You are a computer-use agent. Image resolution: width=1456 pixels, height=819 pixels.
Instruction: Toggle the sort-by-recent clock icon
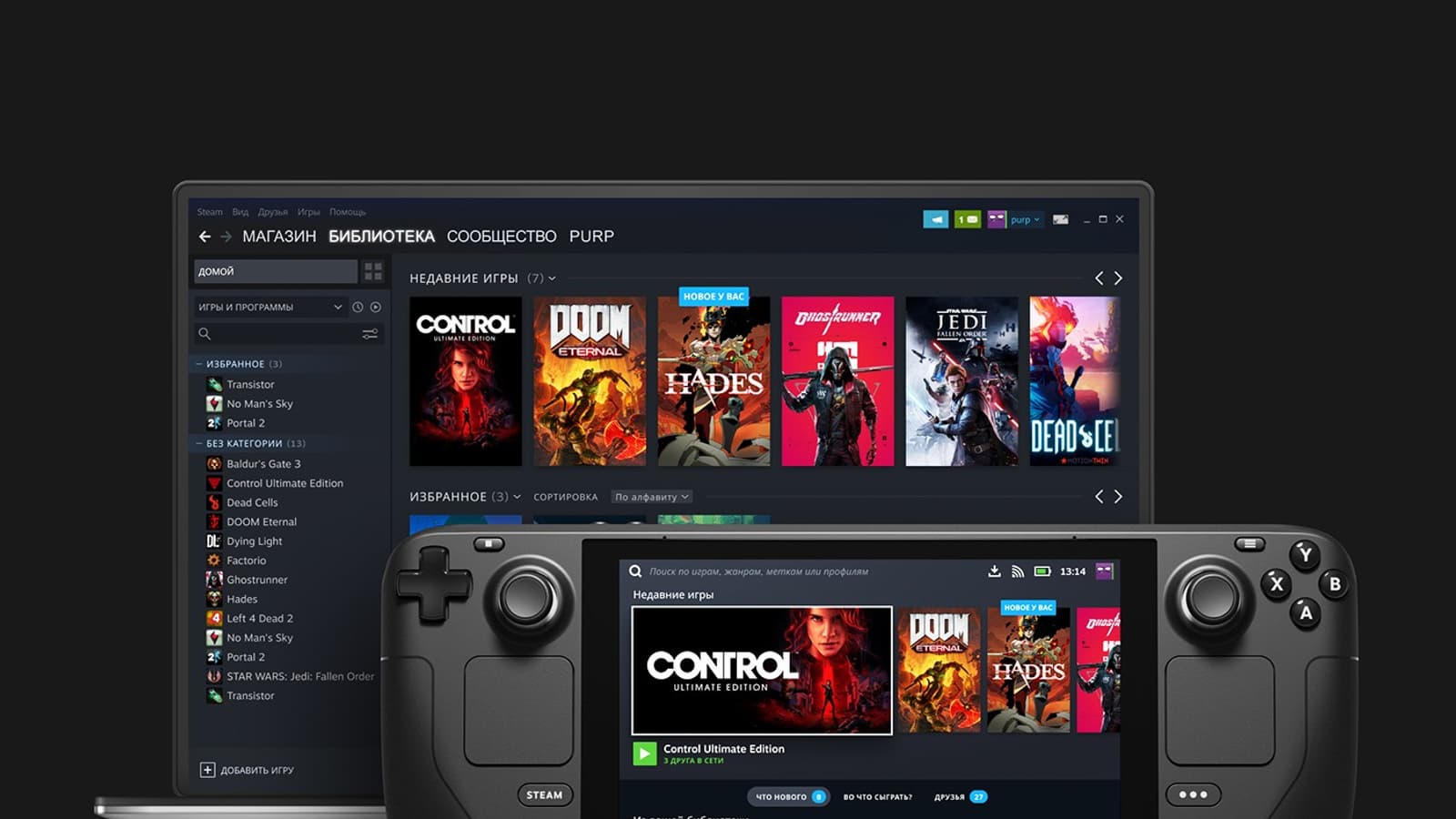point(358,308)
